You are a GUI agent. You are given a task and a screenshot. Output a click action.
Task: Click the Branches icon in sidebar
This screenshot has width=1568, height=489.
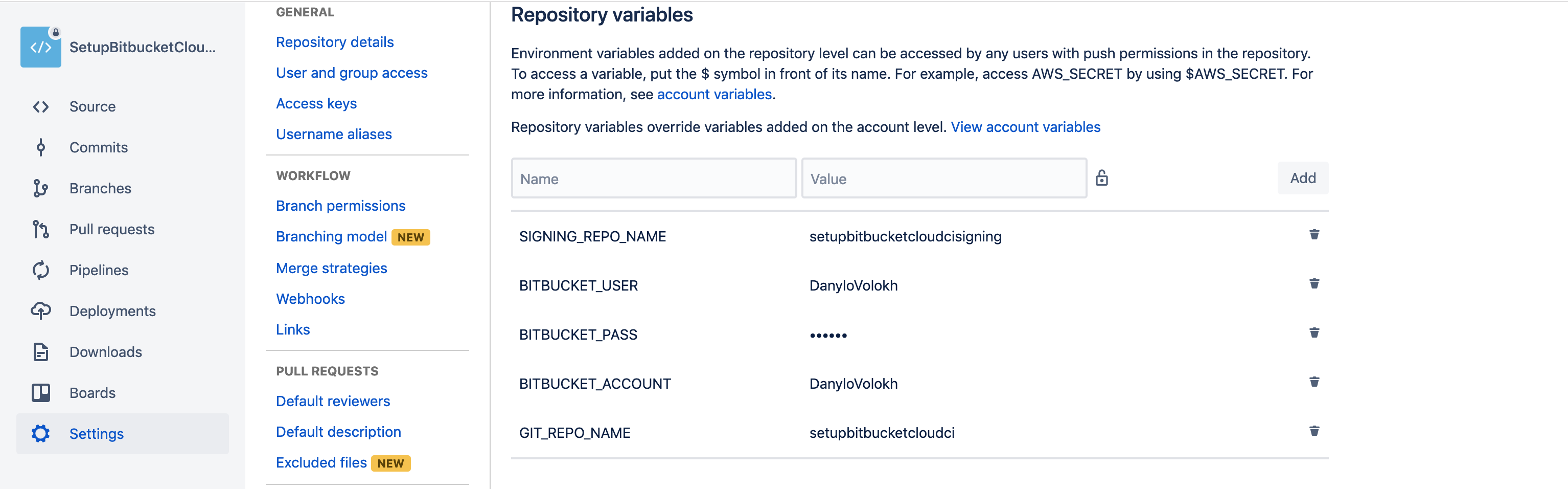(x=41, y=188)
